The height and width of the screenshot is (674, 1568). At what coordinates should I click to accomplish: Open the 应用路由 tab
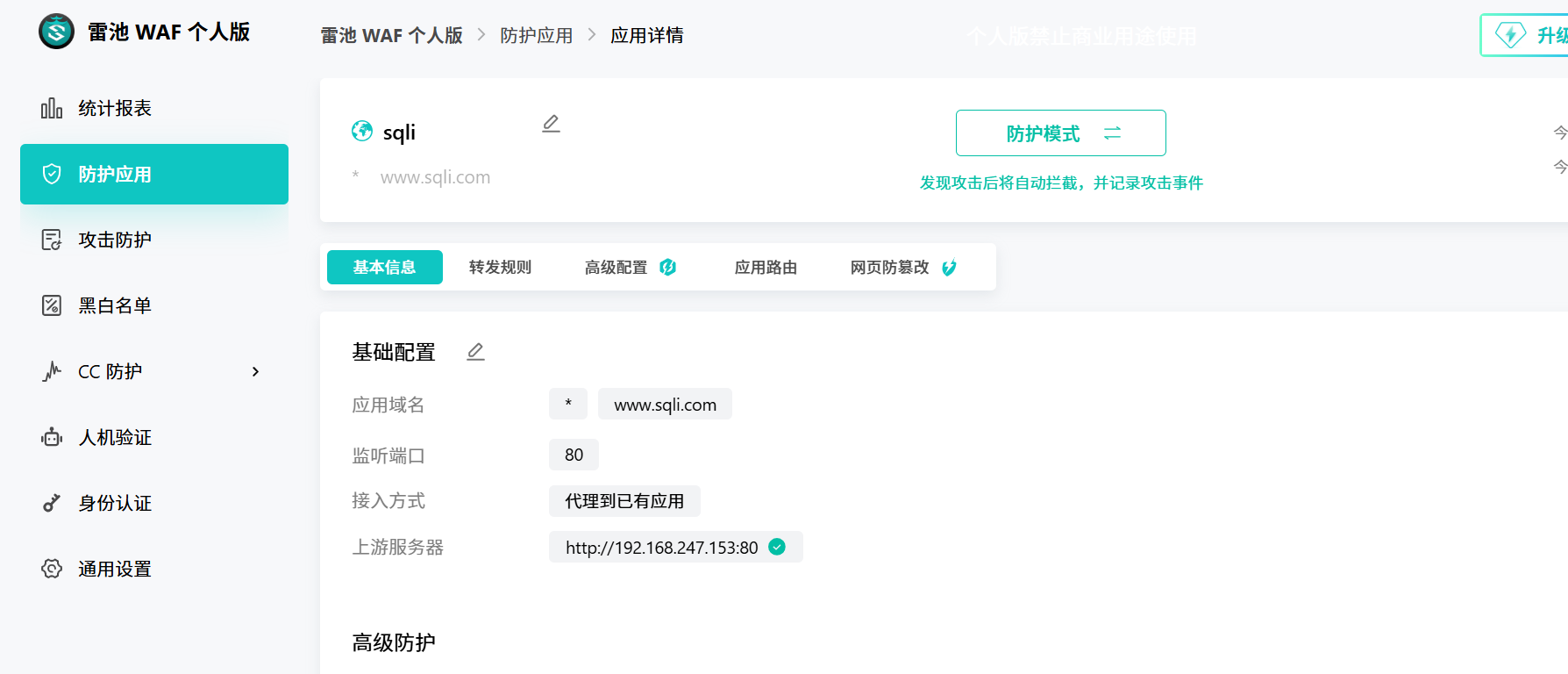click(x=766, y=267)
